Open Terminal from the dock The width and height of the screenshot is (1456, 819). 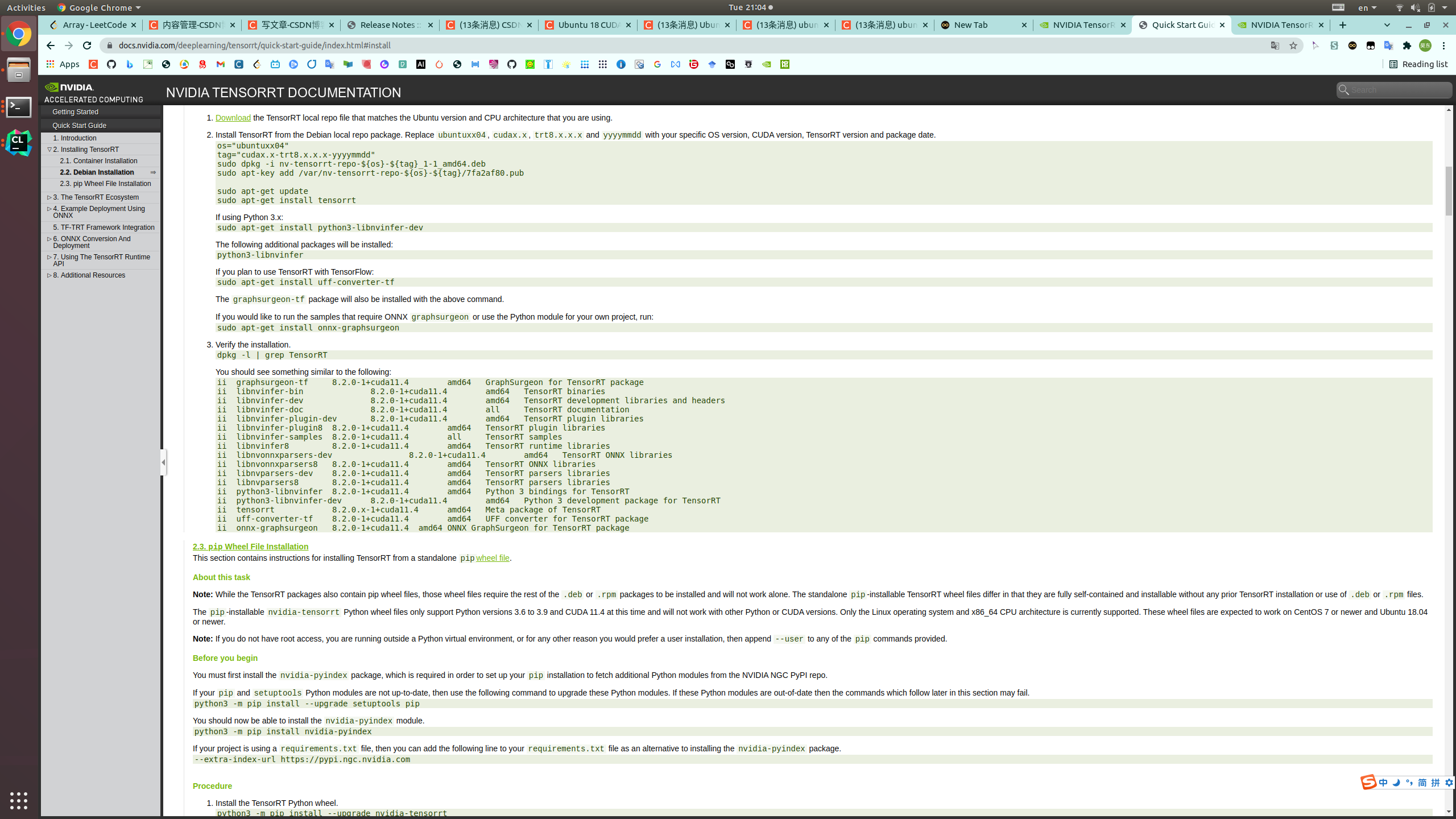(x=19, y=107)
